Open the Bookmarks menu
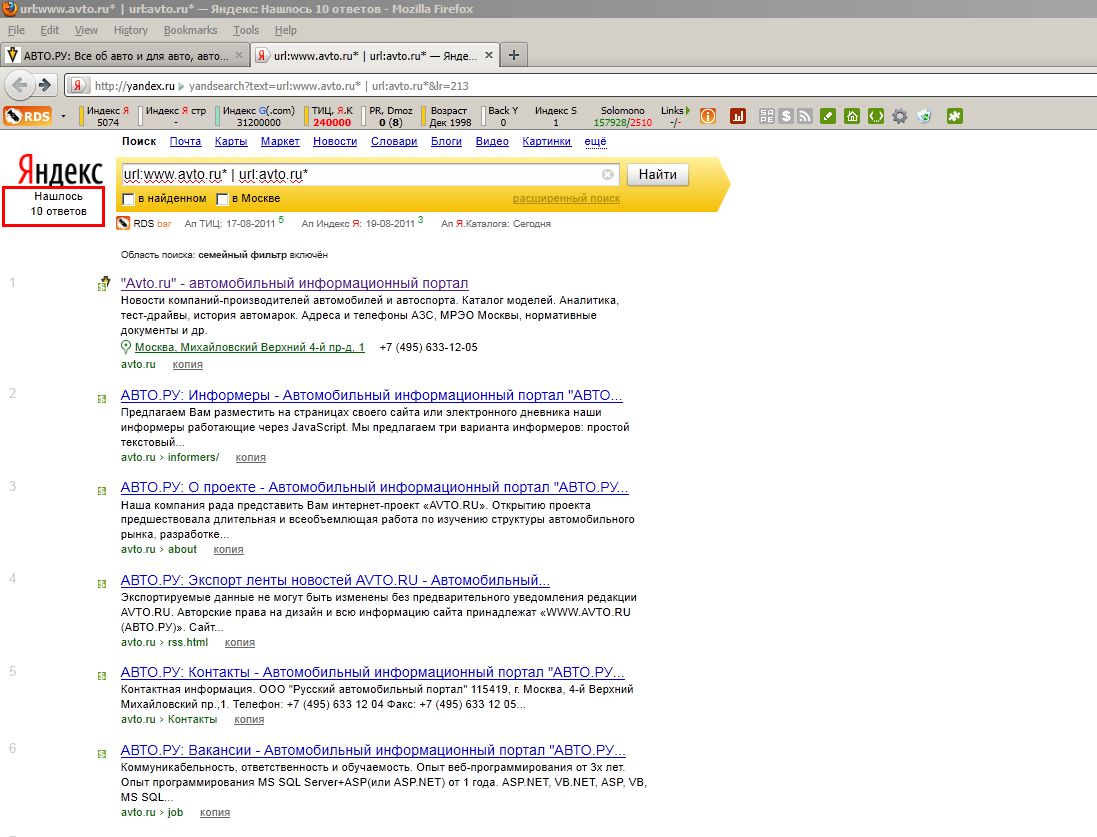 point(190,31)
